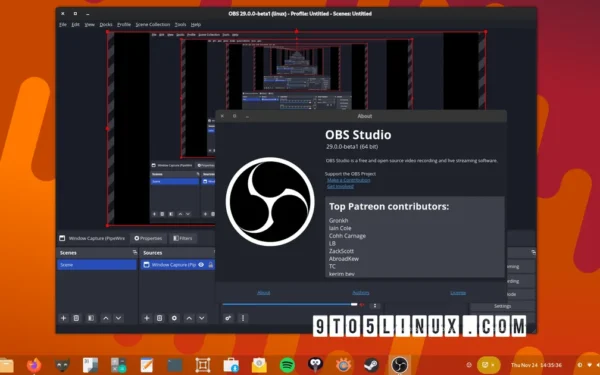This screenshot has height=375, width=600.
Task: Open the clock showing Thu Nov 24
Action: tap(536, 365)
